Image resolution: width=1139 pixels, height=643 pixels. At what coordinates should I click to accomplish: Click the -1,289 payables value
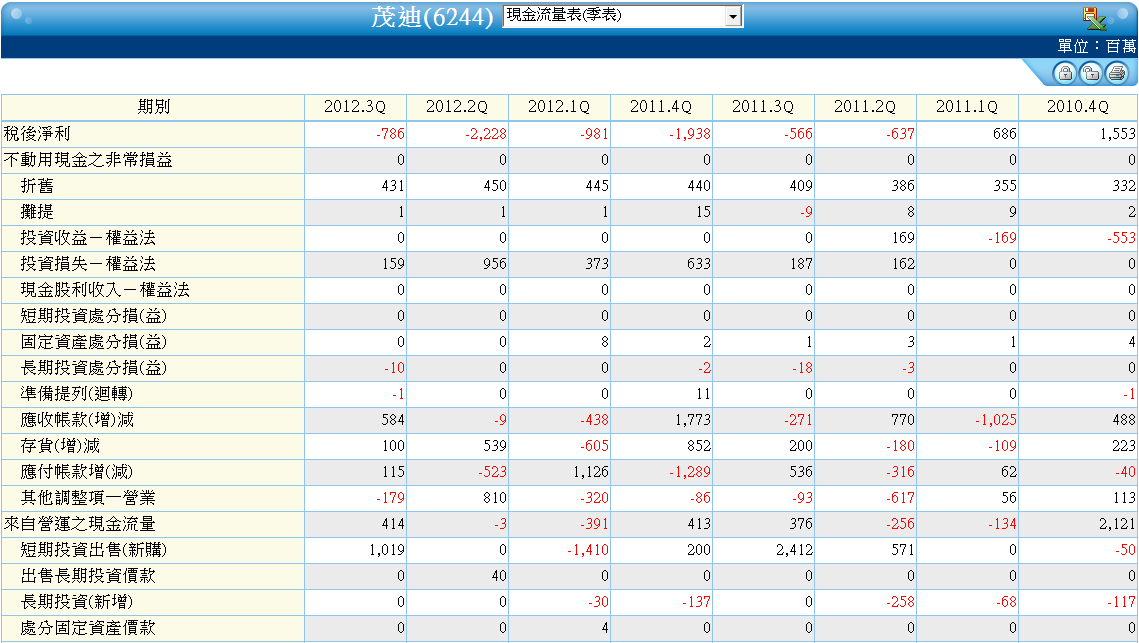(690, 472)
